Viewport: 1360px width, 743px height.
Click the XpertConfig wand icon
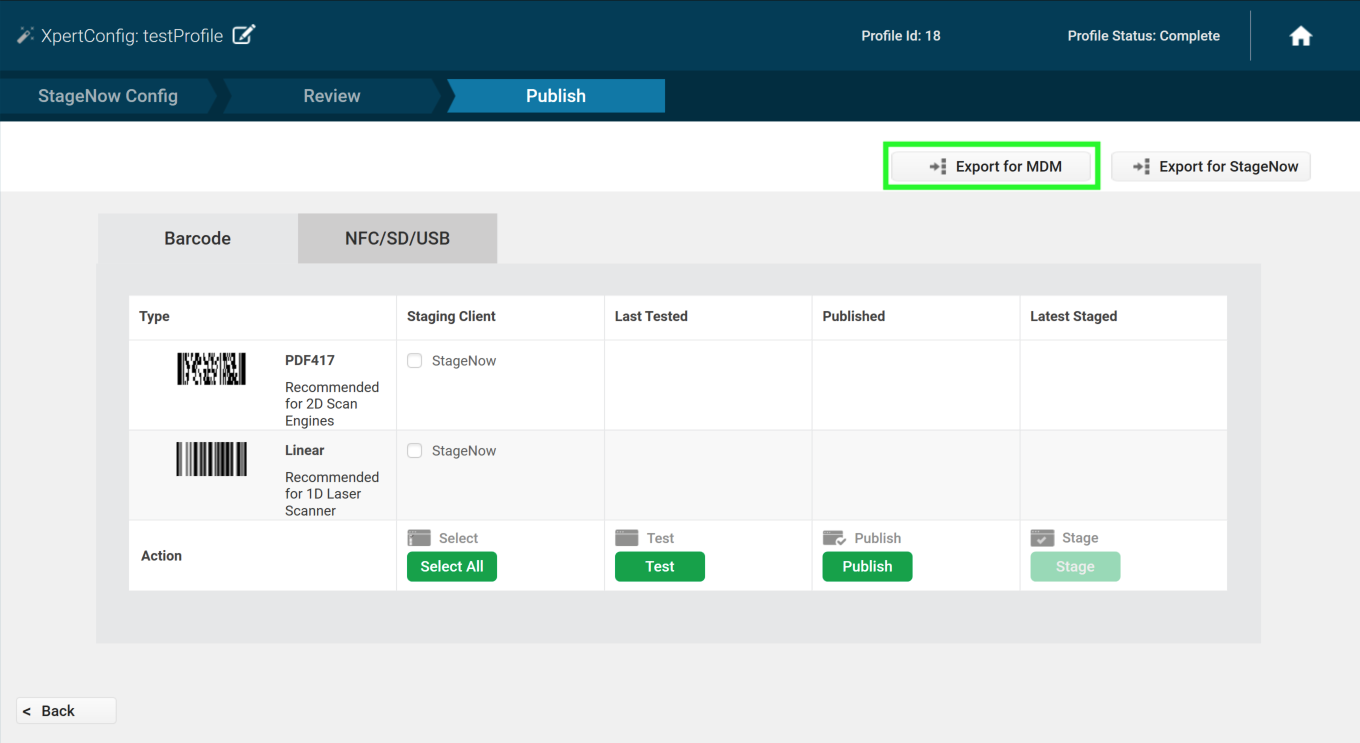(25, 35)
